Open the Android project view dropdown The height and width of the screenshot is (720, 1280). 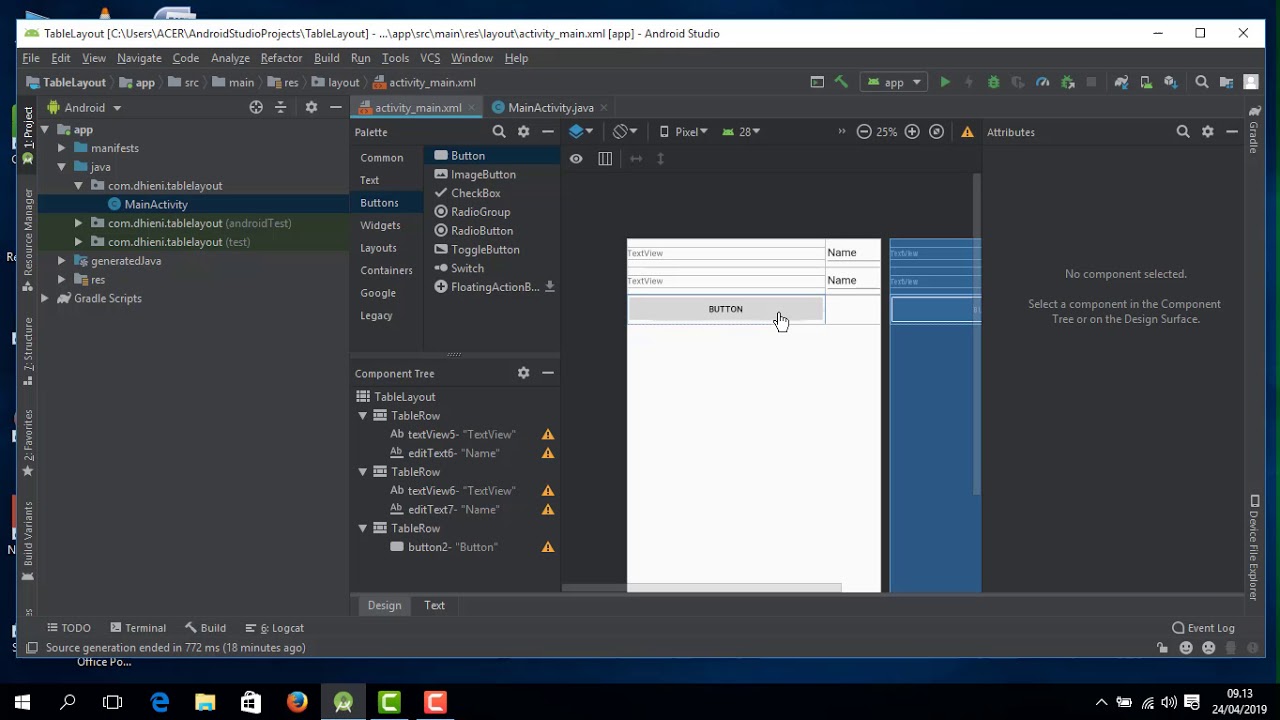85,108
